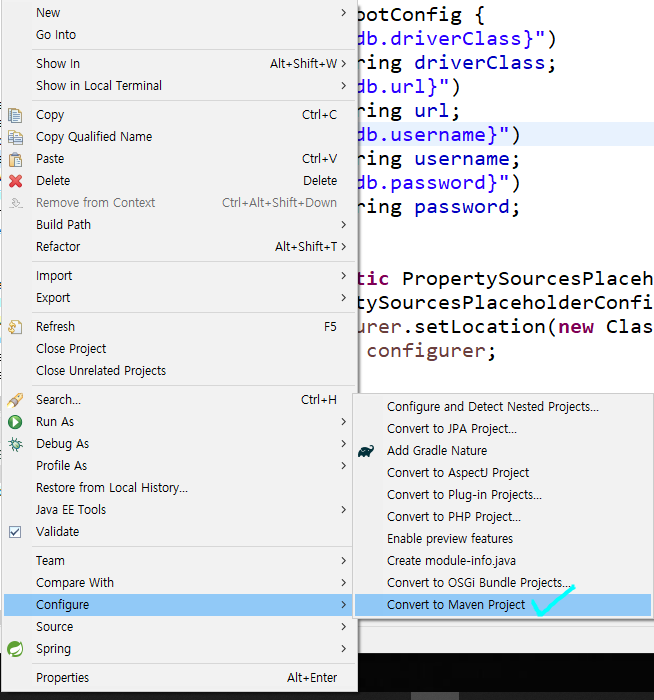654x700 pixels.
Task: Click 'url;' field name in editor
Action: click(437, 111)
